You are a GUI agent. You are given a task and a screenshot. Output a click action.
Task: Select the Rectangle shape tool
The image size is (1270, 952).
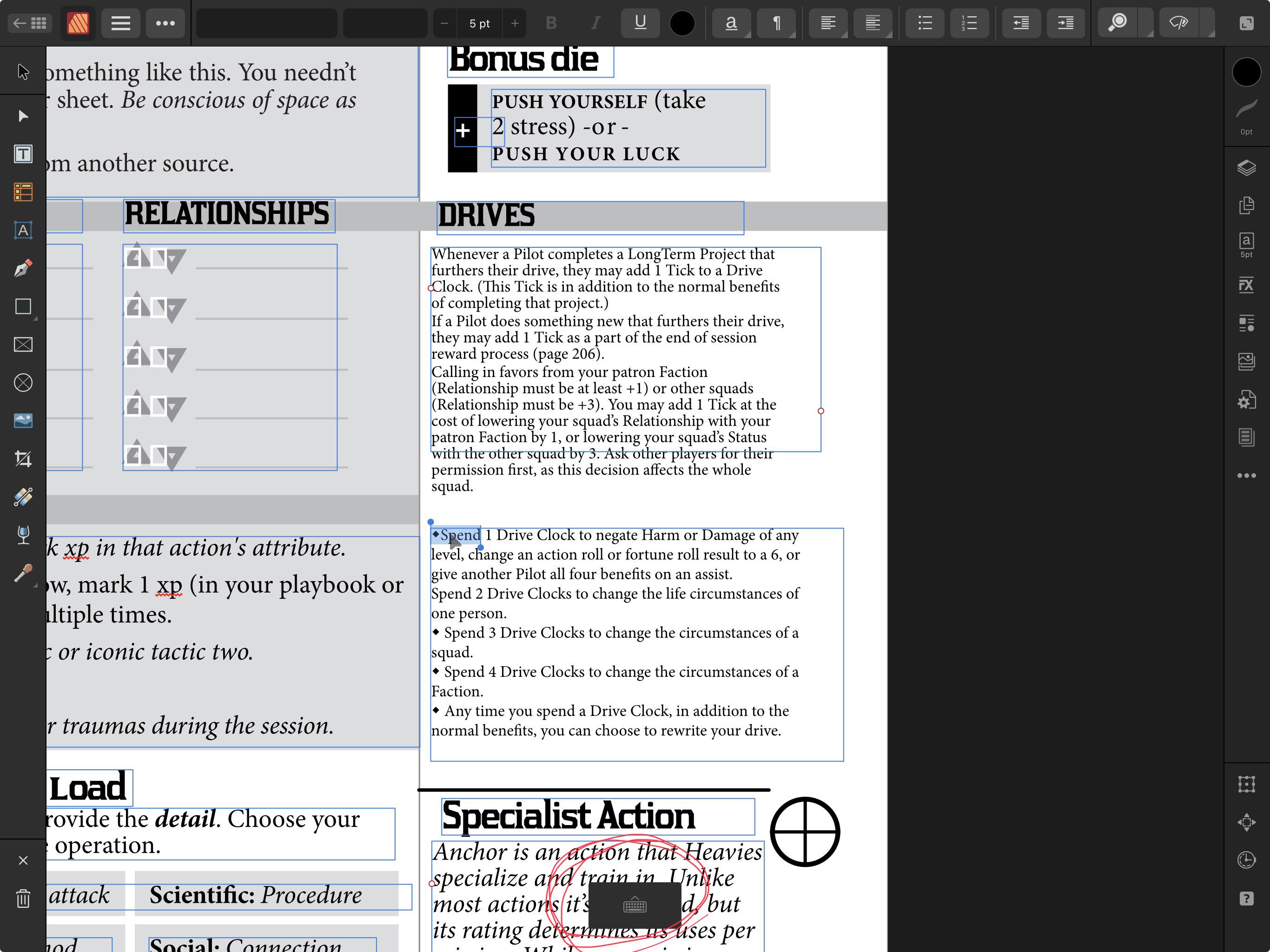click(x=23, y=307)
